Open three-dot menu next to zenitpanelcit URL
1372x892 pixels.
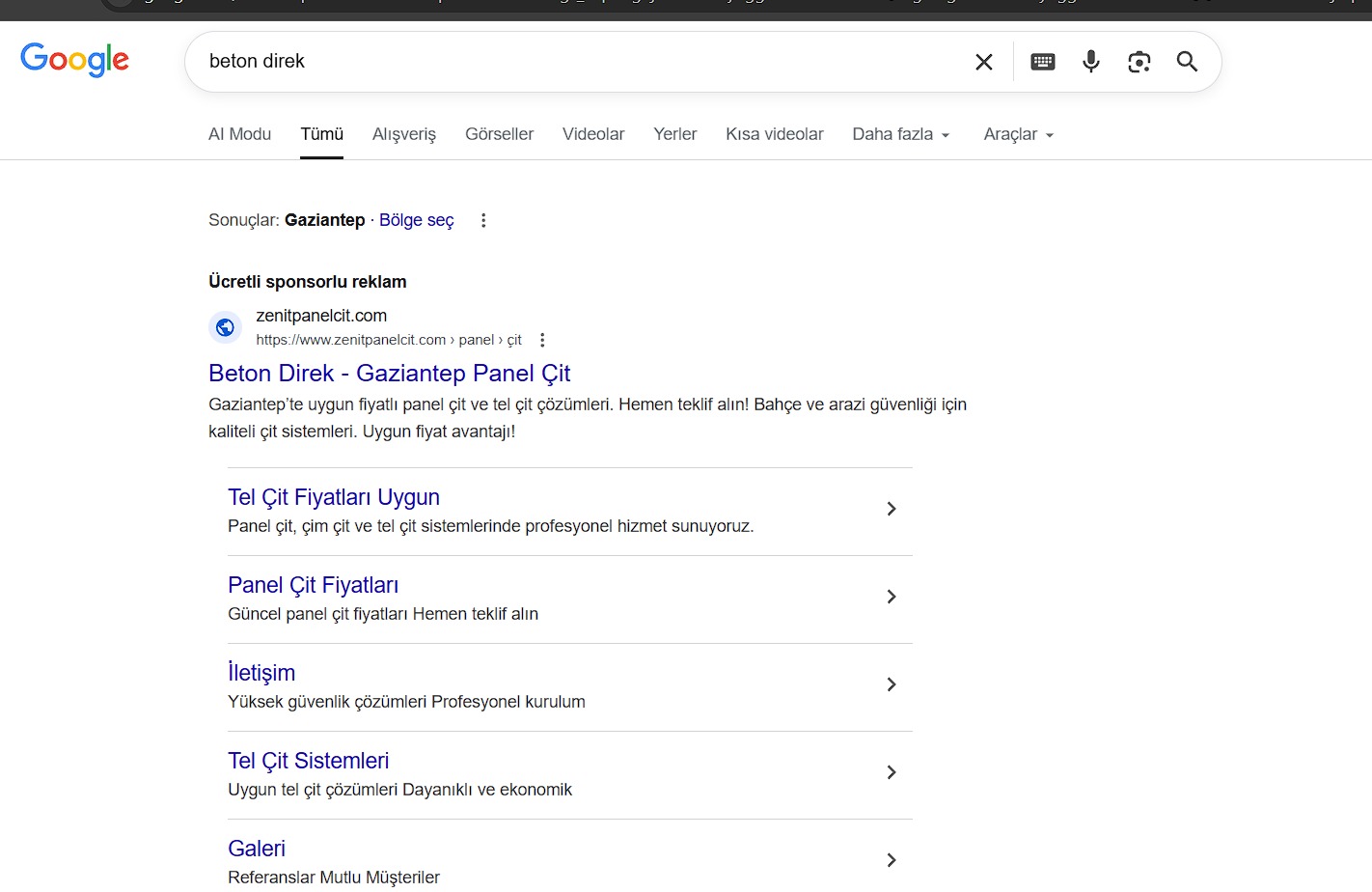pos(542,340)
